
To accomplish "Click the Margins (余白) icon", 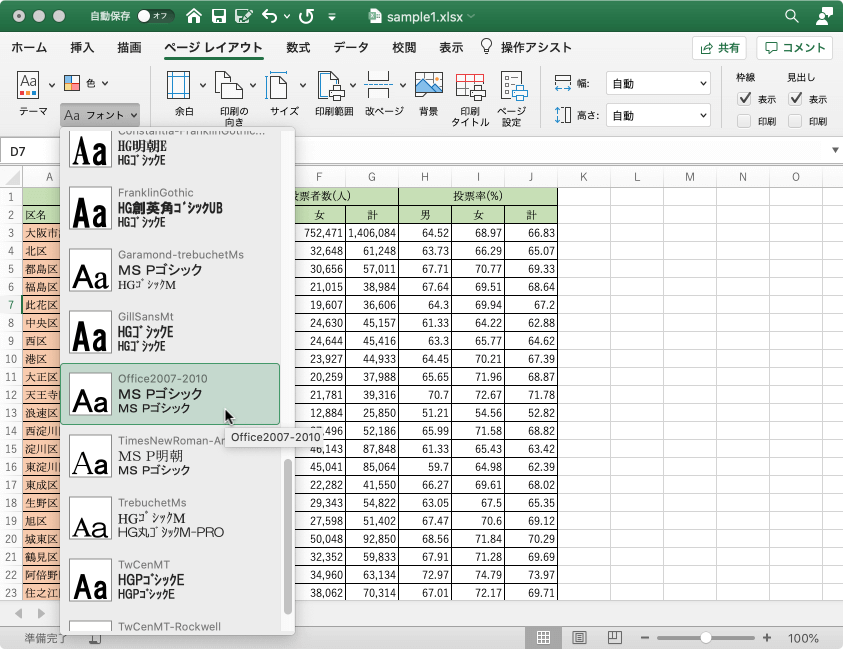I will [179, 87].
